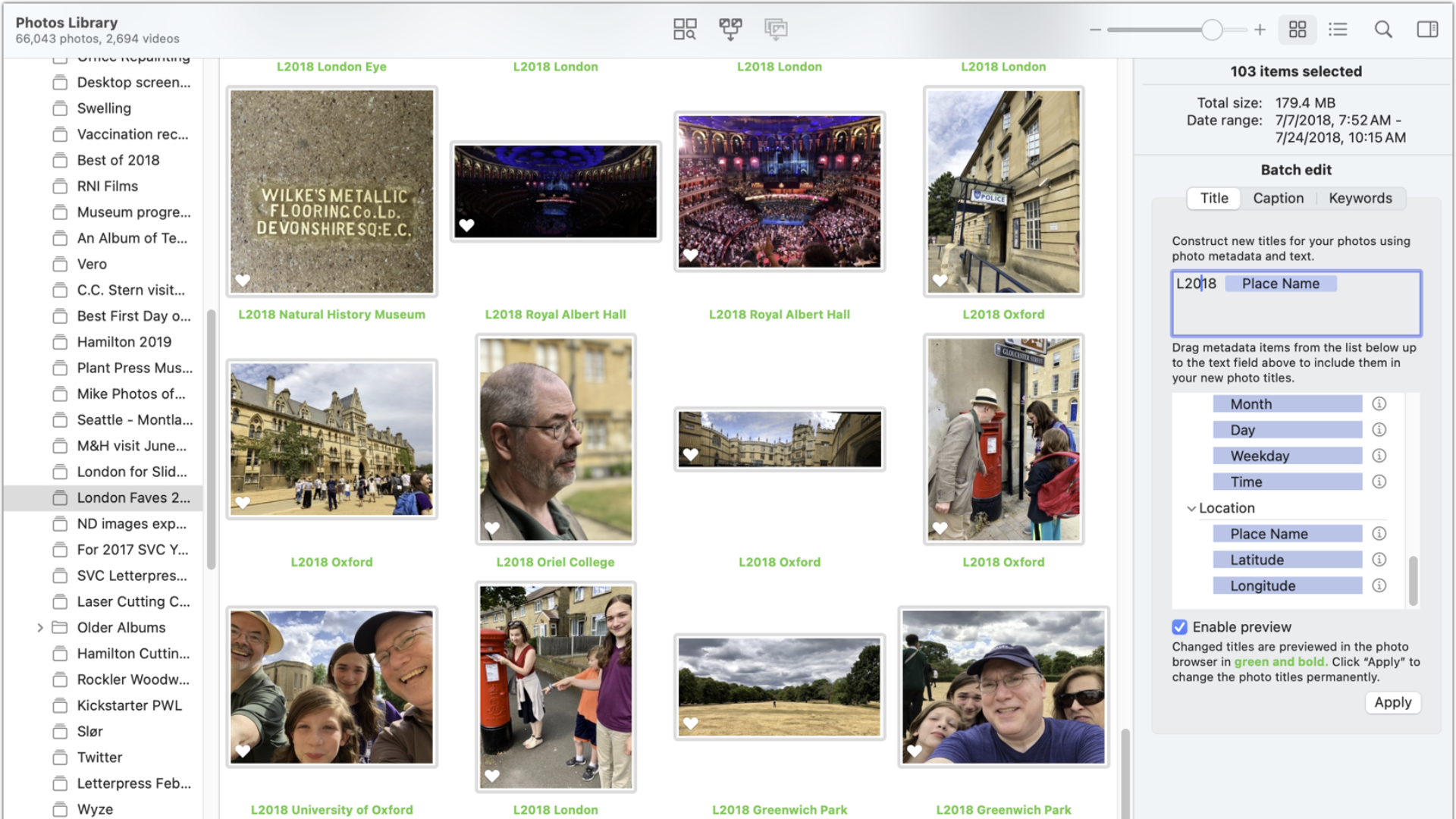The width and height of the screenshot is (1456, 819).
Task: Switch to list view using the list icon
Action: [1338, 29]
